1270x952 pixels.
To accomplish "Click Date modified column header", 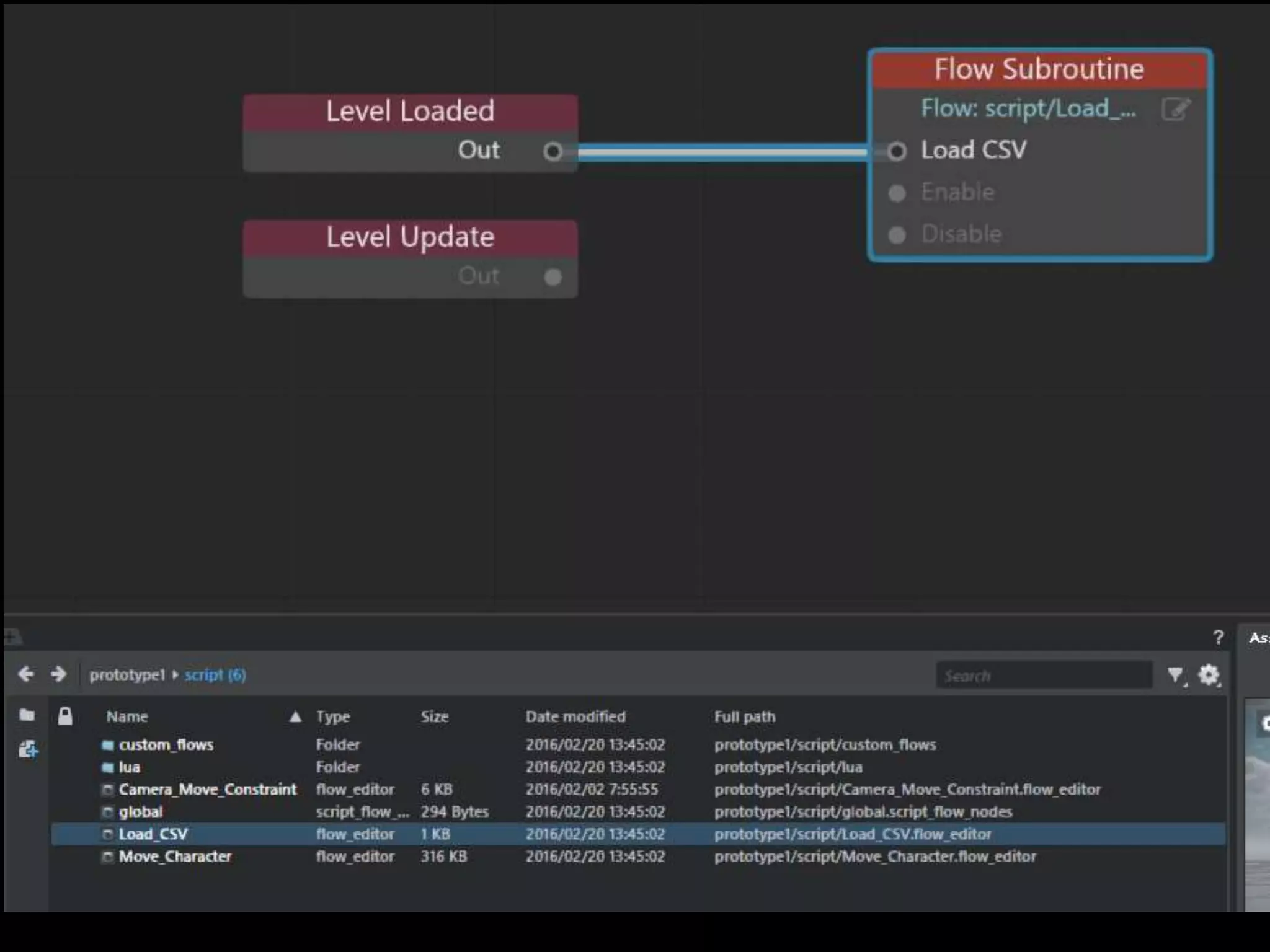I will (x=575, y=717).
